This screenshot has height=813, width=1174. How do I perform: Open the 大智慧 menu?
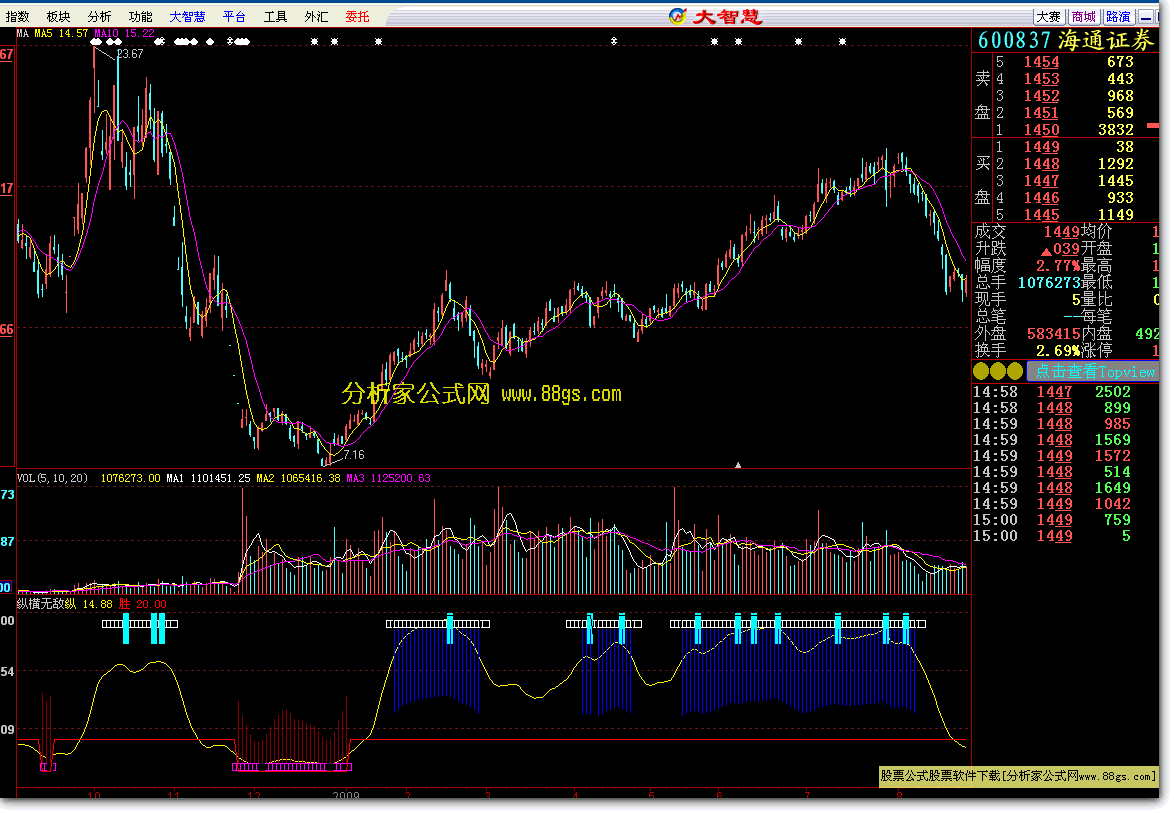[187, 16]
